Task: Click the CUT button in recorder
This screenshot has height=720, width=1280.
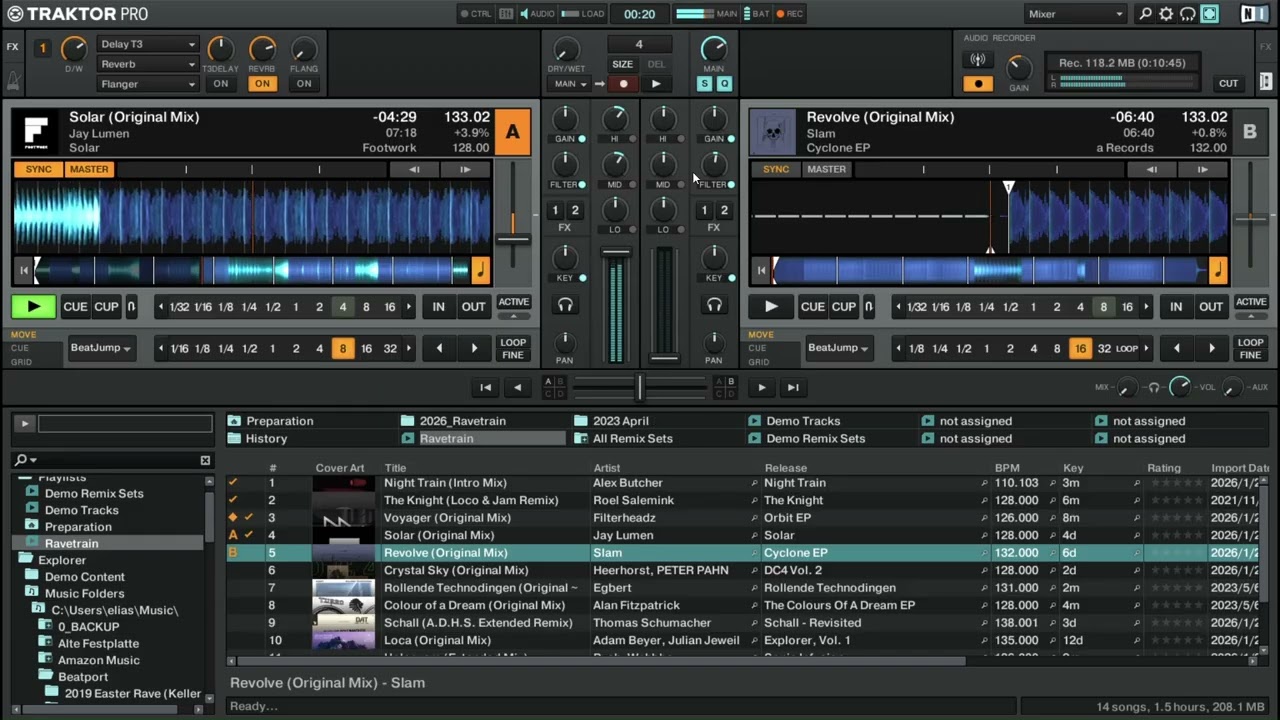Action: tap(1228, 84)
